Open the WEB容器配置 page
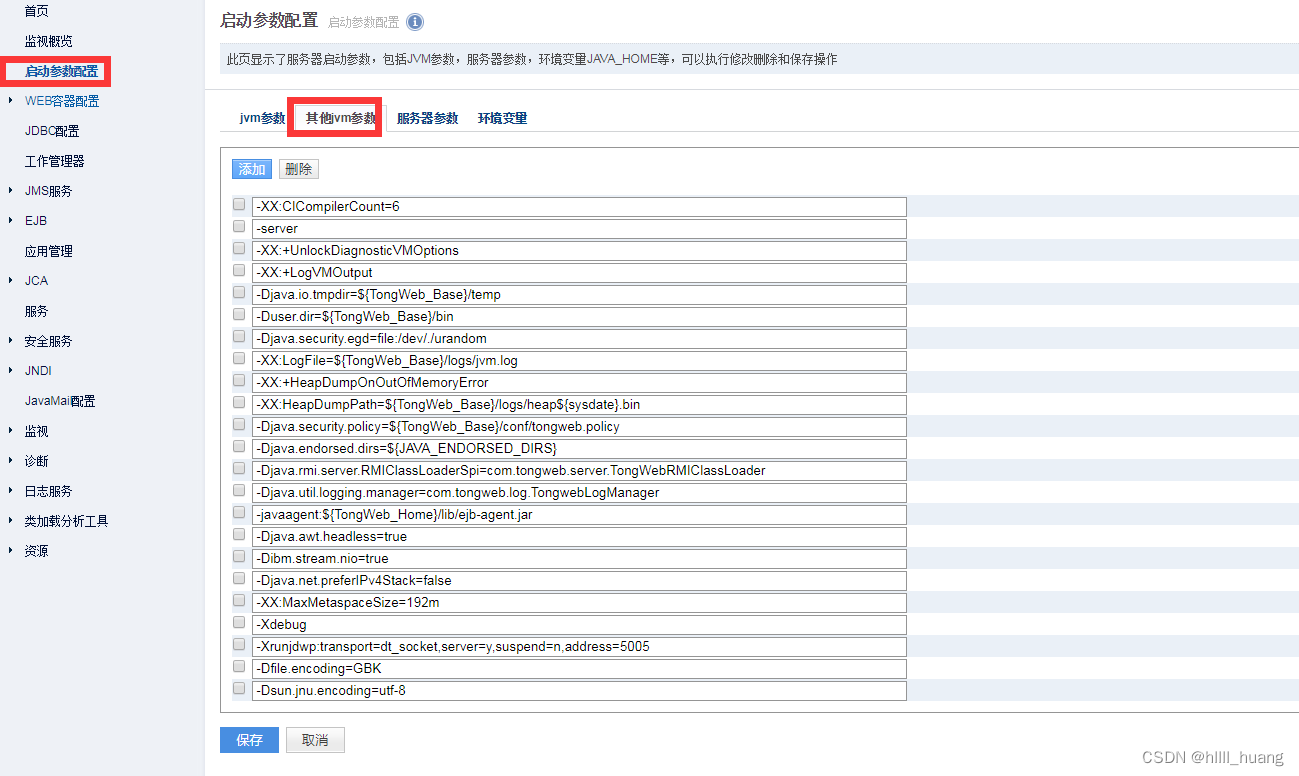Image resolution: width=1299 pixels, height=776 pixels. click(62, 100)
